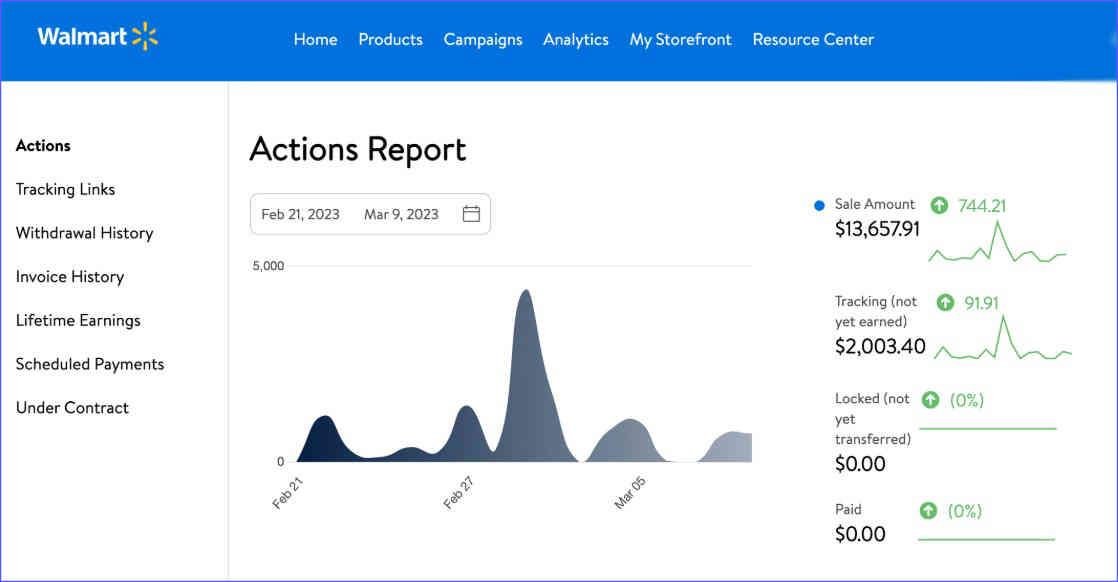Select Tracking Links in the sidebar
1118x582 pixels.
point(65,189)
